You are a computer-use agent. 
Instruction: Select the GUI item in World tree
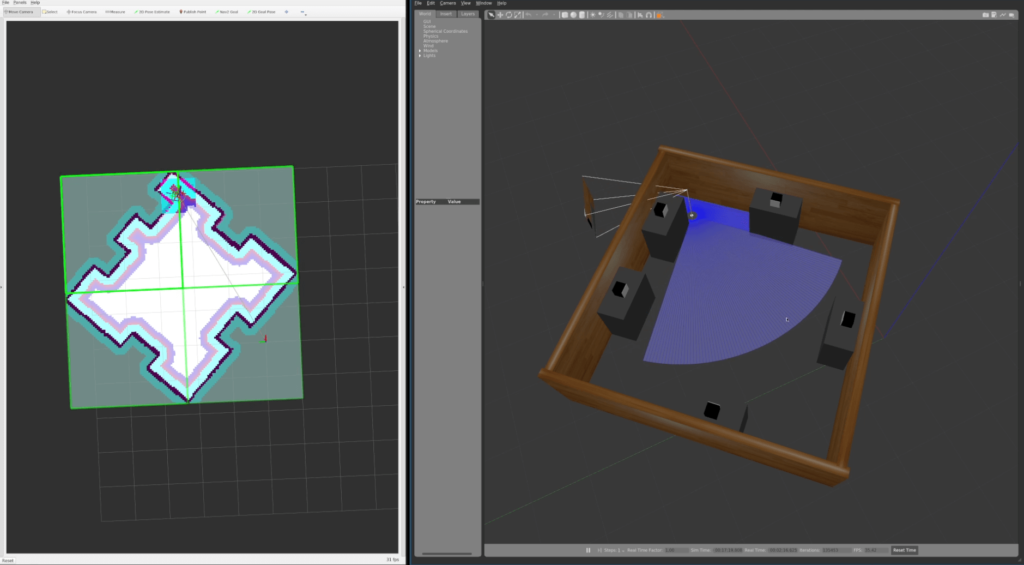click(x=427, y=21)
